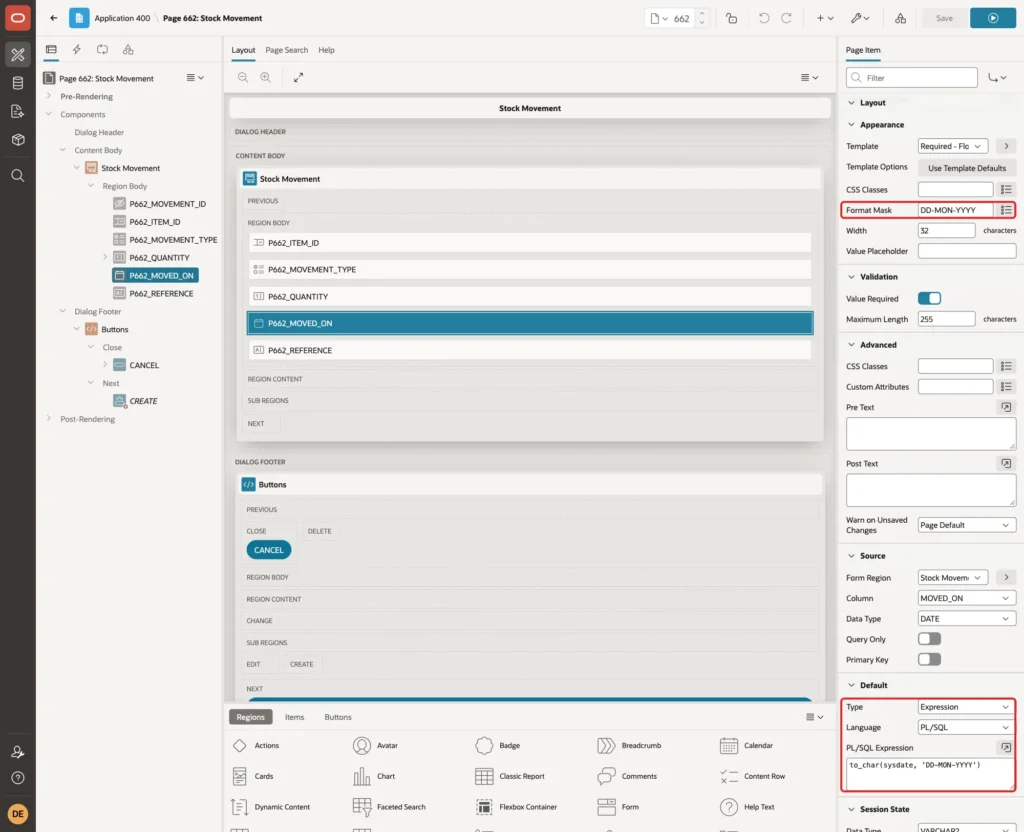Viewport: 1024px width, 832px height.
Task: Collapse the Appearance section
Action: point(851,125)
